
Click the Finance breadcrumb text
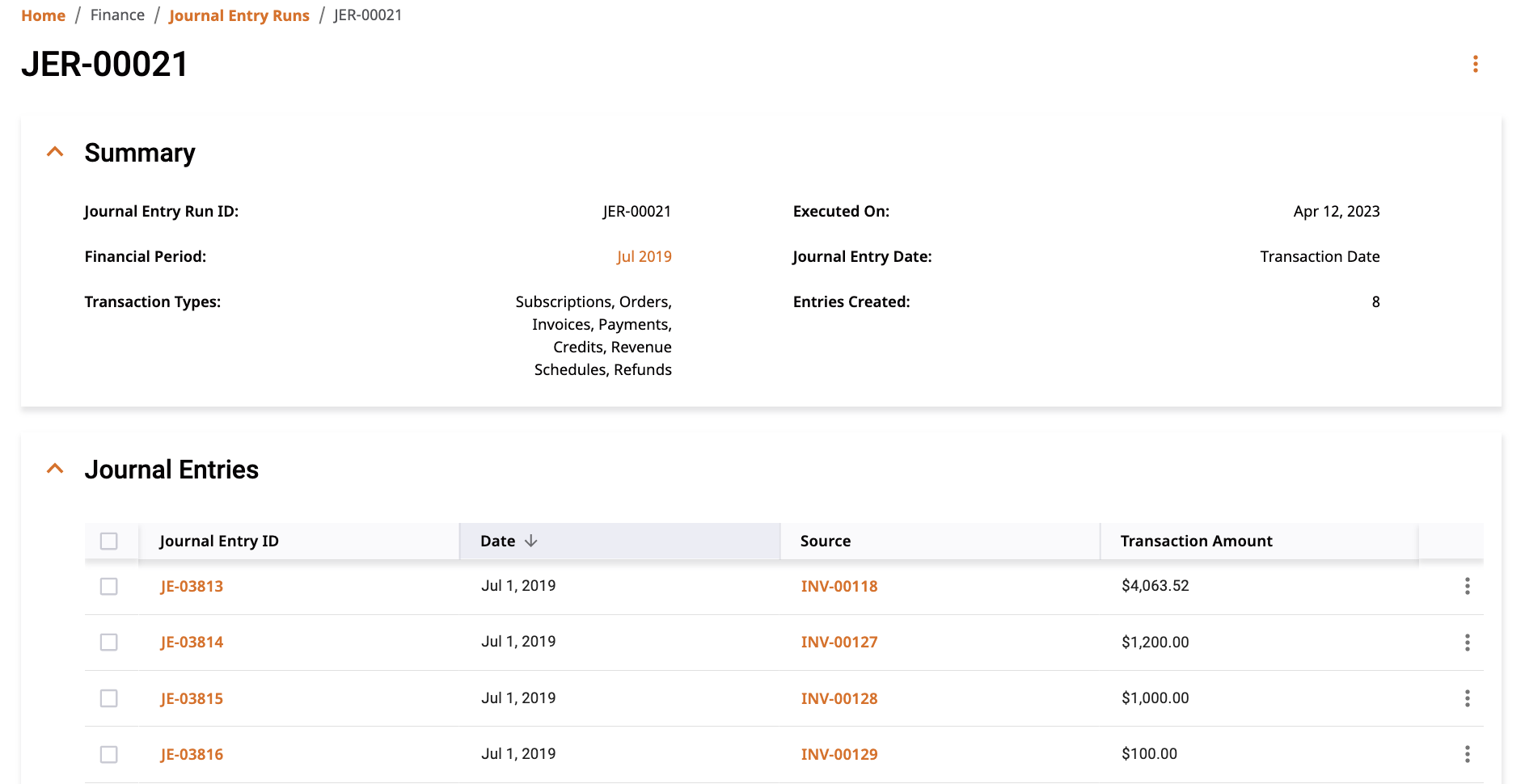(x=117, y=15)
